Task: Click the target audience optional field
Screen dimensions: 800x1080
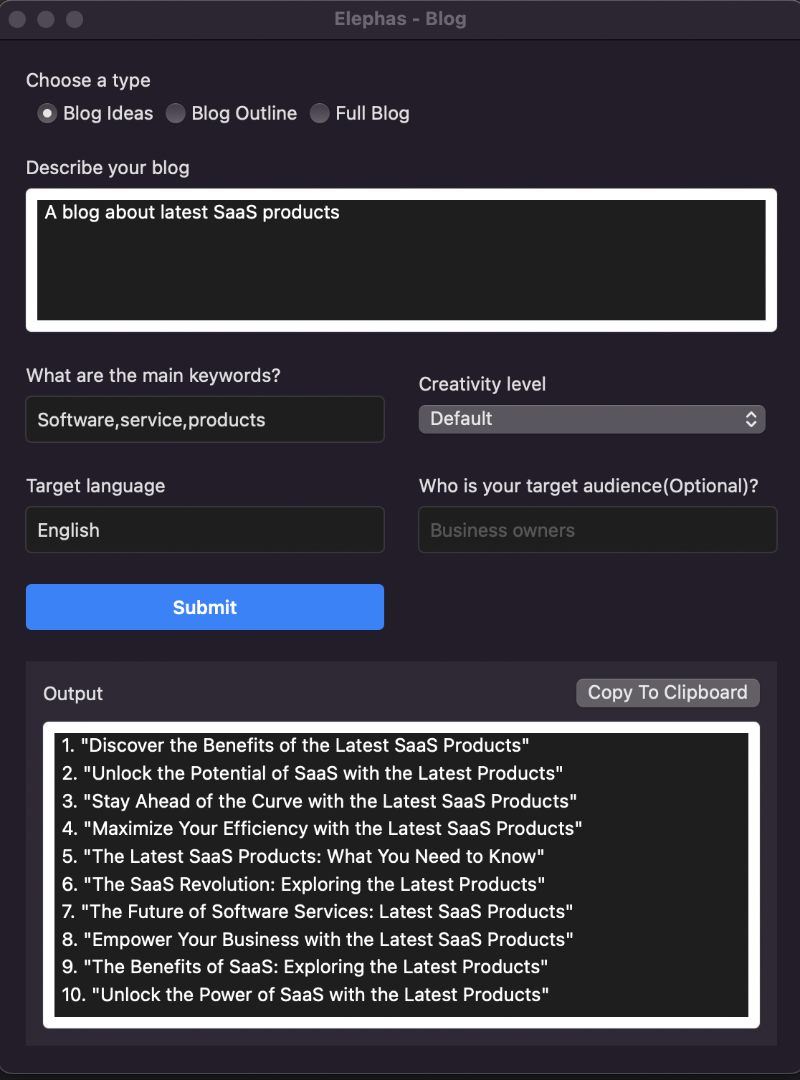Action: (597, 530)
